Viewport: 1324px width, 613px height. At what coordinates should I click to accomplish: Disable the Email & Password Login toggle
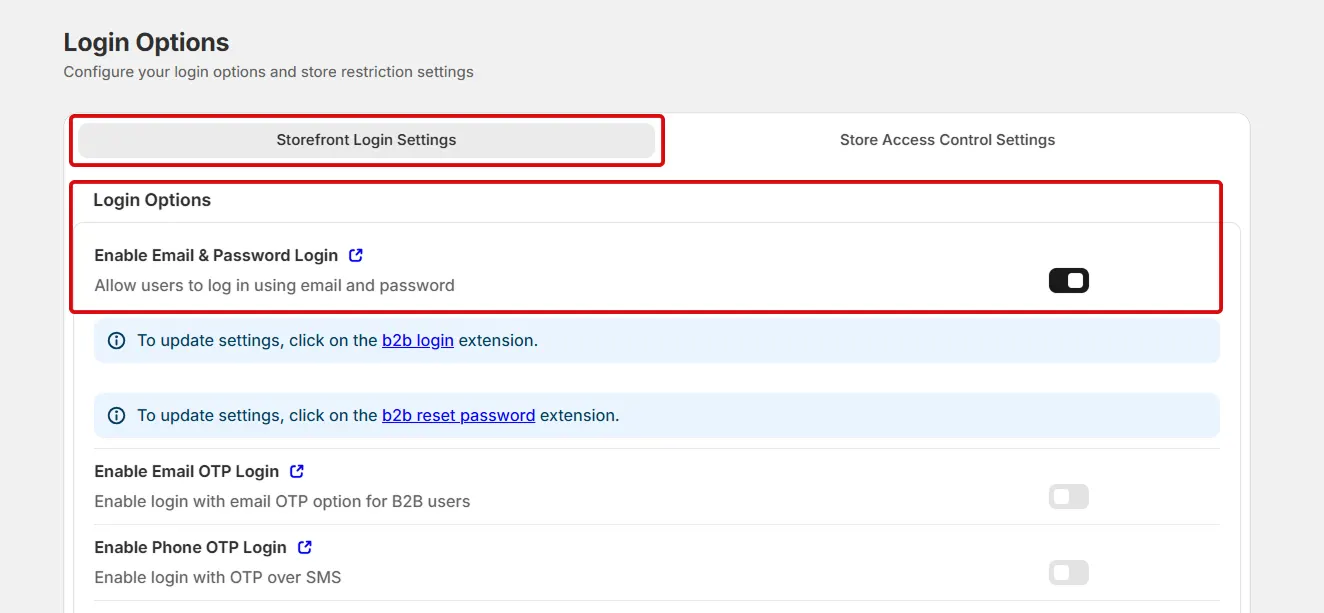(x=1068, y=281)
